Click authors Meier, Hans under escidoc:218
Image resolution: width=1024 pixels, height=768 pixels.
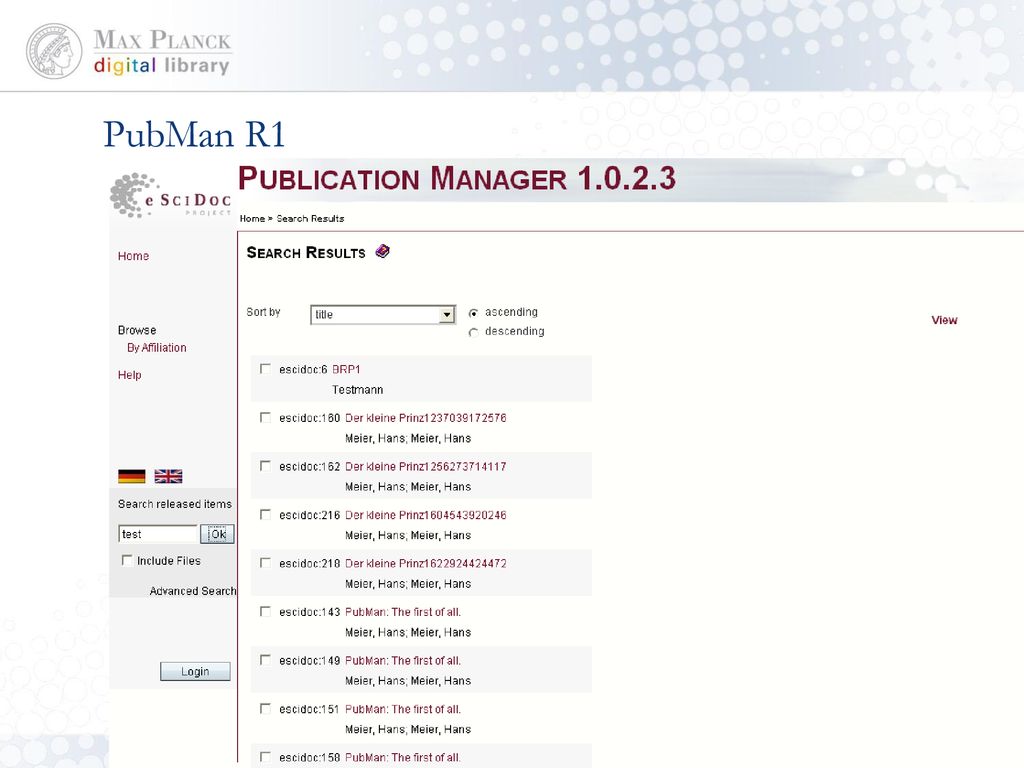(408, 584)
